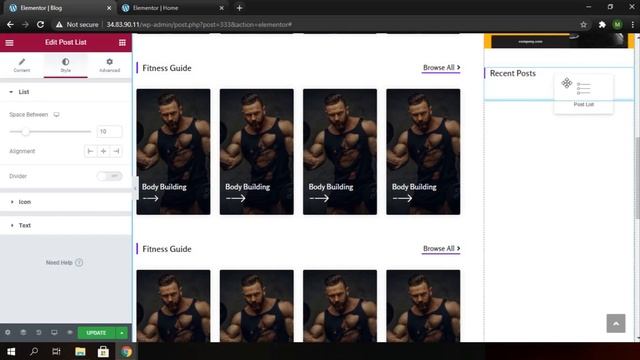Set alignment to center
This screenshot has width=640, height=360.
[x=103, y=151]
